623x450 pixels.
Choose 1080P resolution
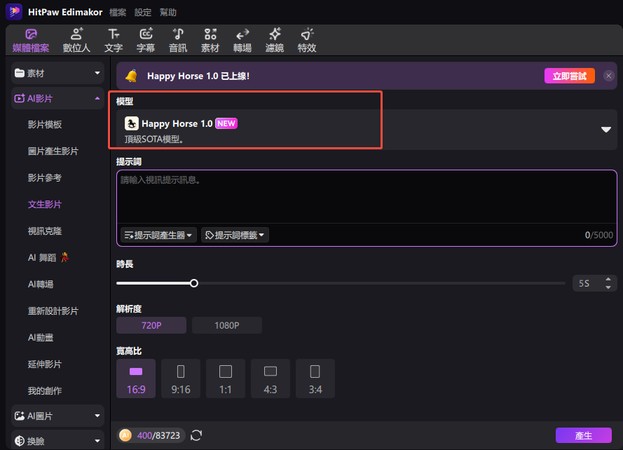point(227,325)
